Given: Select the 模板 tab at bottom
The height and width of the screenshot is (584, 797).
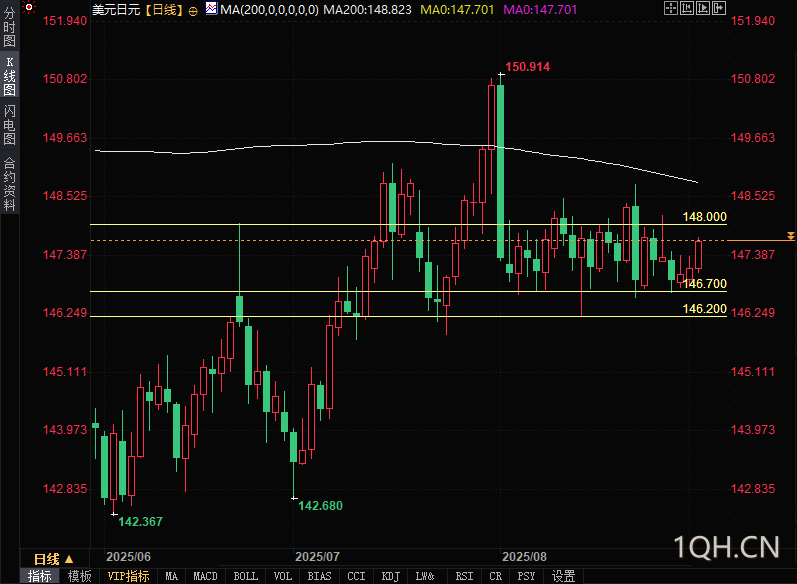Looking at the screenshot, I should pyautogui.click(x=80, y=576).
